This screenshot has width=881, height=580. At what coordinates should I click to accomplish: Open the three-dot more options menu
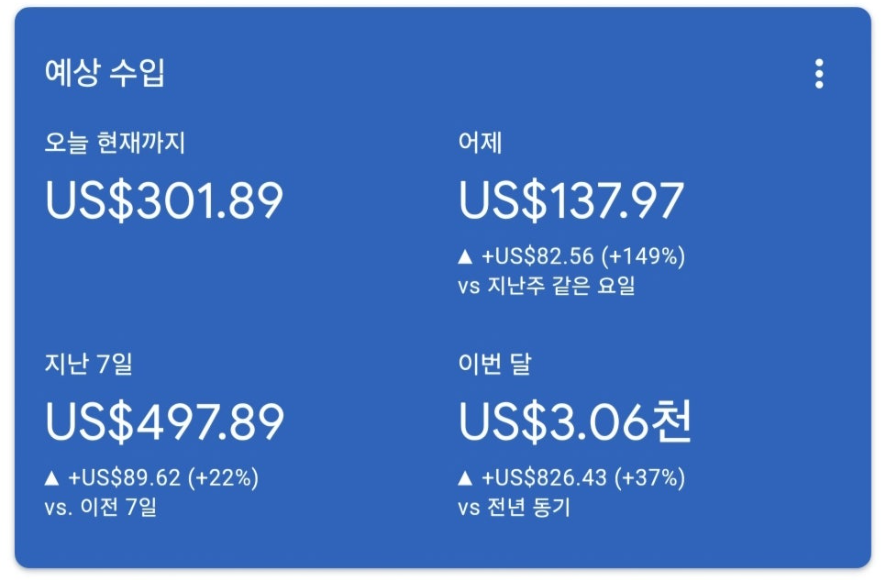click(819, 74)
